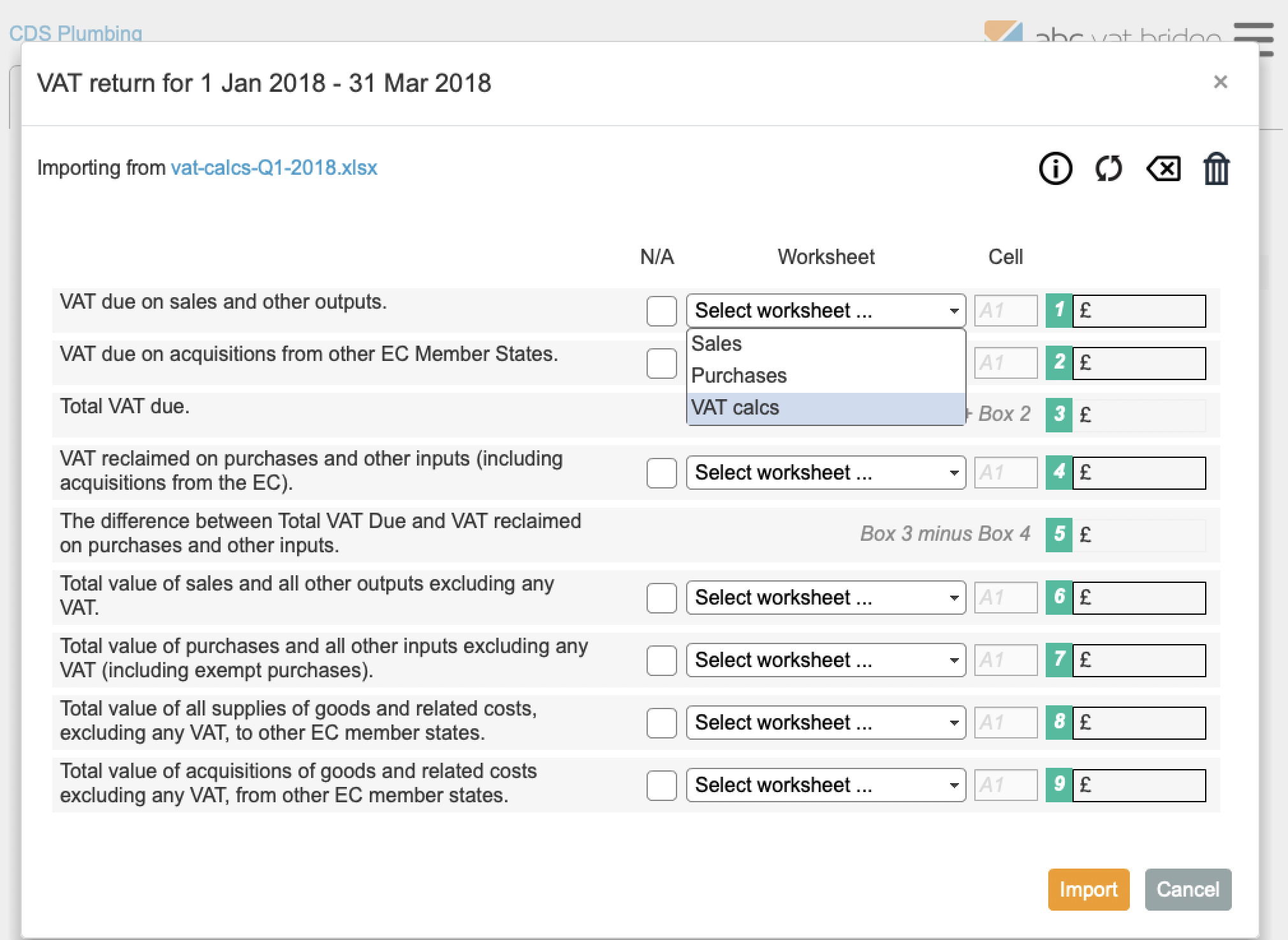Image resolution: width=1288 pixels, height=940 pixels.
Task: Select VAT calcs from the worksheet list
Action: (826, 408)
